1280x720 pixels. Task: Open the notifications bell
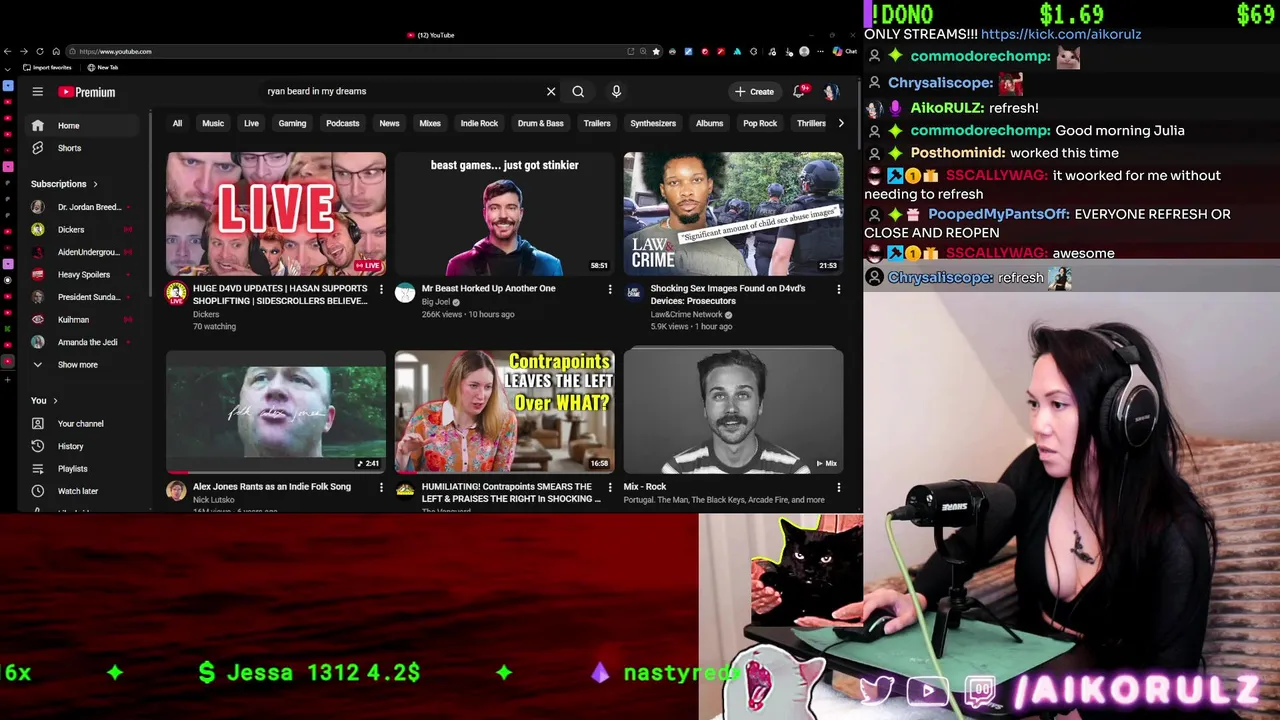(799, 91)
